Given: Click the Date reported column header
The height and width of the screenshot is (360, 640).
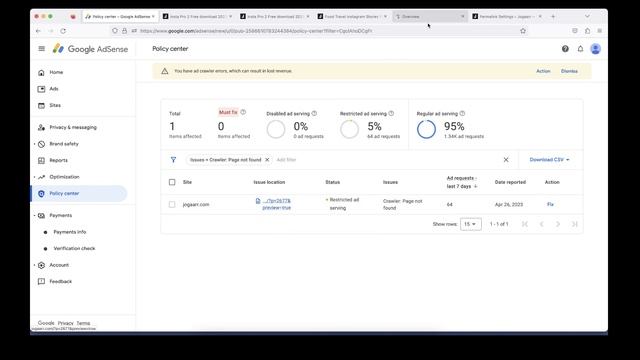Looking at the screenshot, I should (x=510, y=182).
